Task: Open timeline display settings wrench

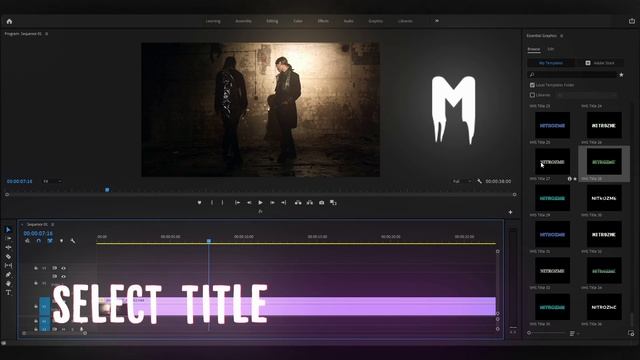Action: click(73, 241)
